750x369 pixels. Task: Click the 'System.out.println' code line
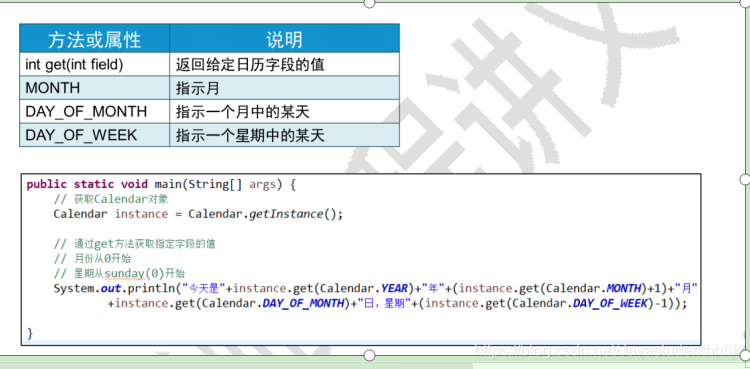[x=375, y=289]
